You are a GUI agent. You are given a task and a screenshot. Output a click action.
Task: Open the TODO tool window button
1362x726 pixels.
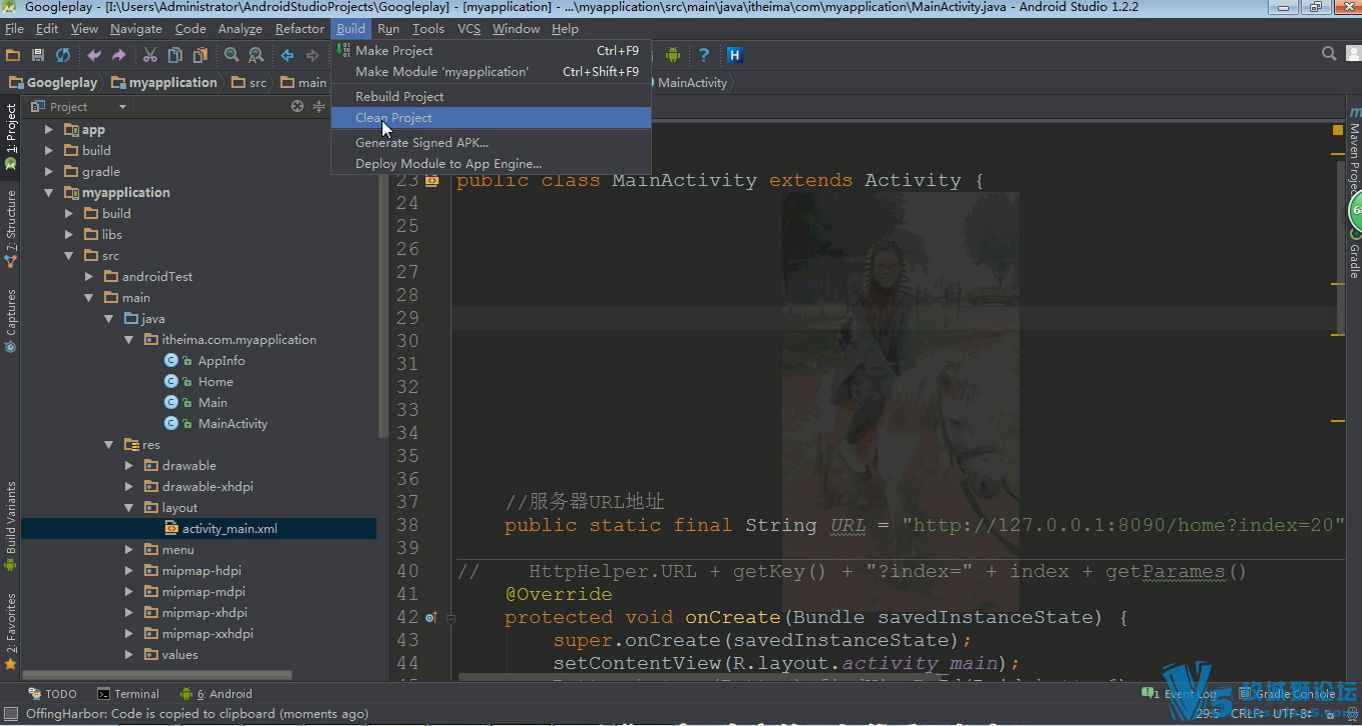click(52, 694)
